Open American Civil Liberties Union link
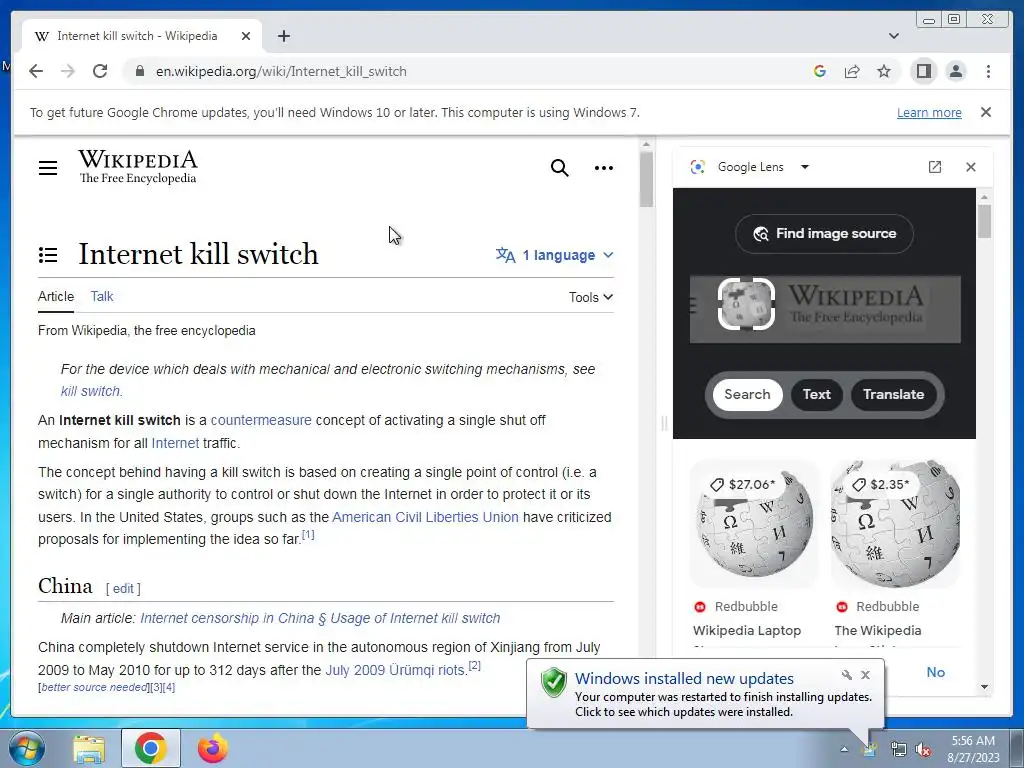This screenshot has width=1024, height=768. pos(425,517)
